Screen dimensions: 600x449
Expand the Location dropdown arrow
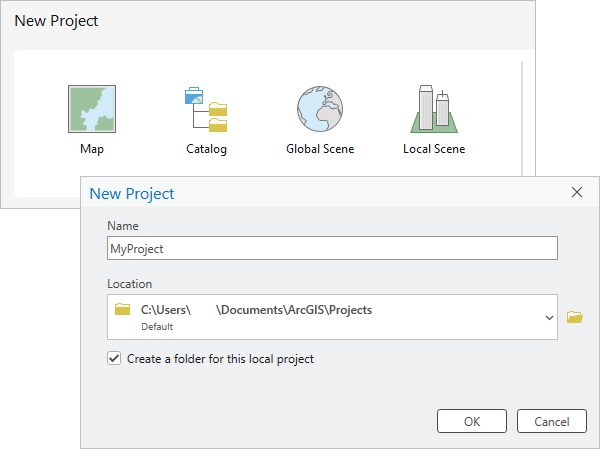pos(548,317)
